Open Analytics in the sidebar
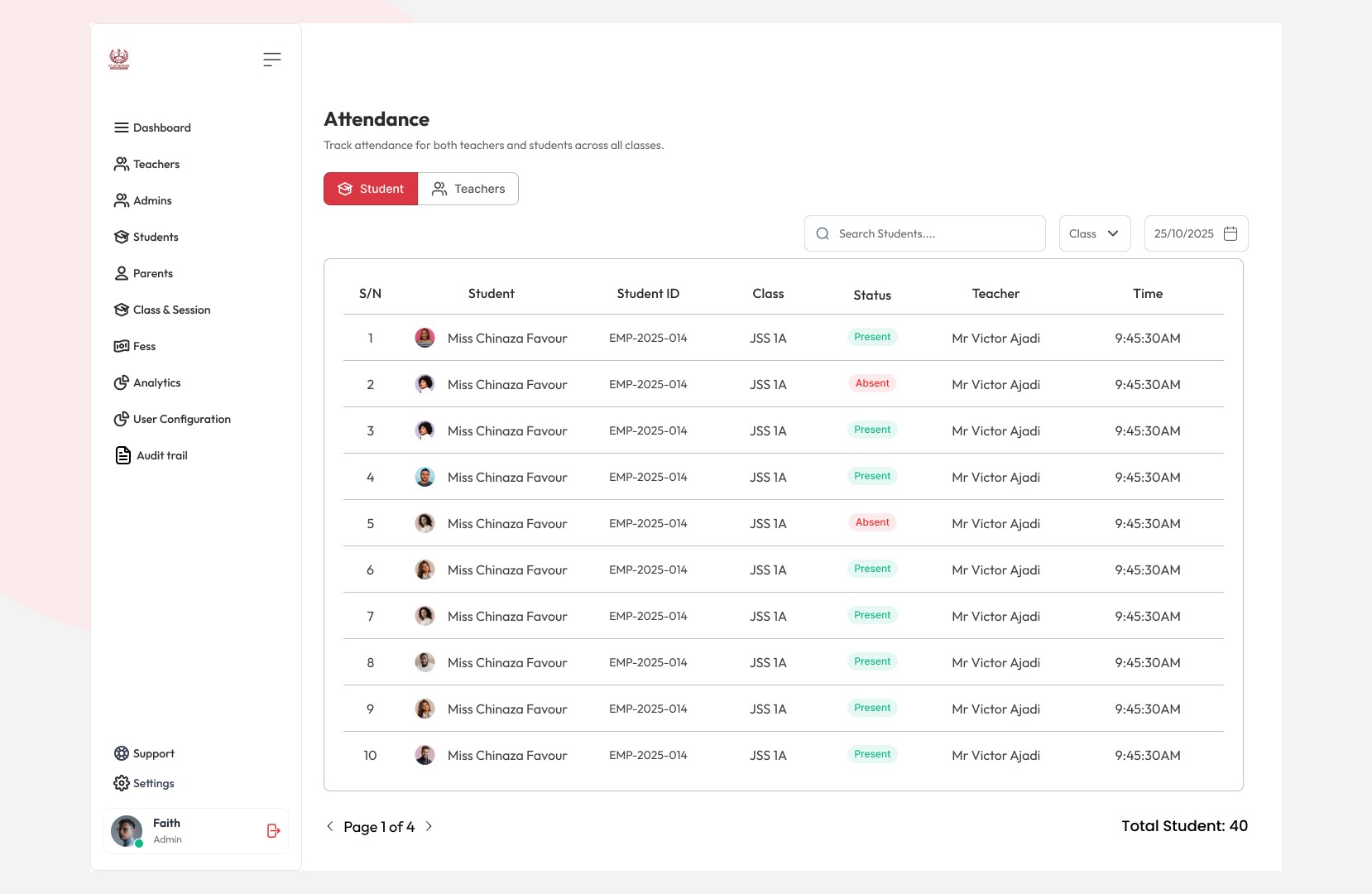The image size is (1372, 894). pyautogui.click(x=147, y=382)
